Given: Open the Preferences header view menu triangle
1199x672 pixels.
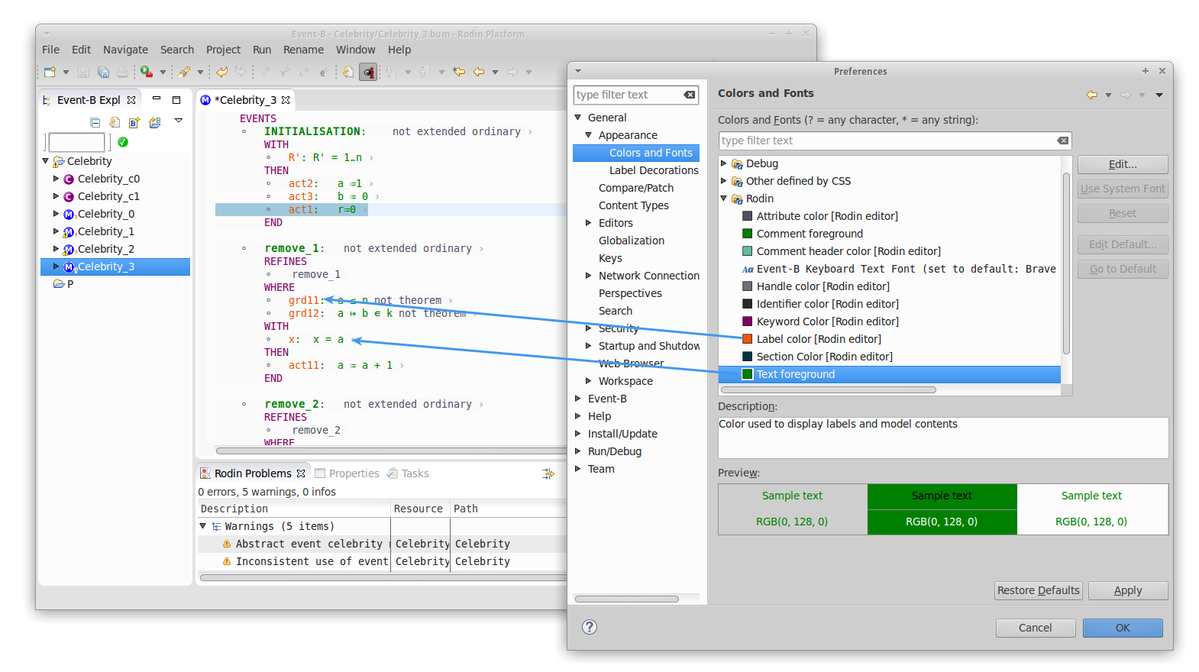Looking at the screenshot, I should click(x=1159, y=95).
